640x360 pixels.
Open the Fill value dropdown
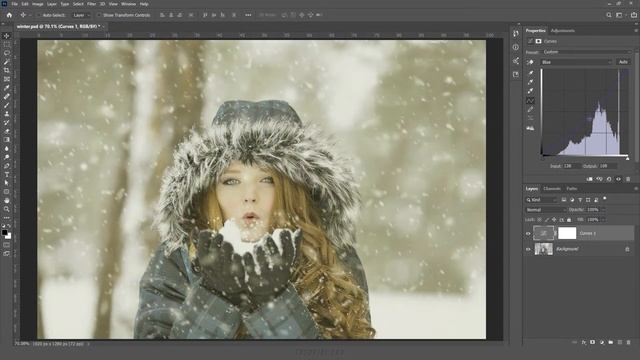pyautogui.click(x=603, y=220)
